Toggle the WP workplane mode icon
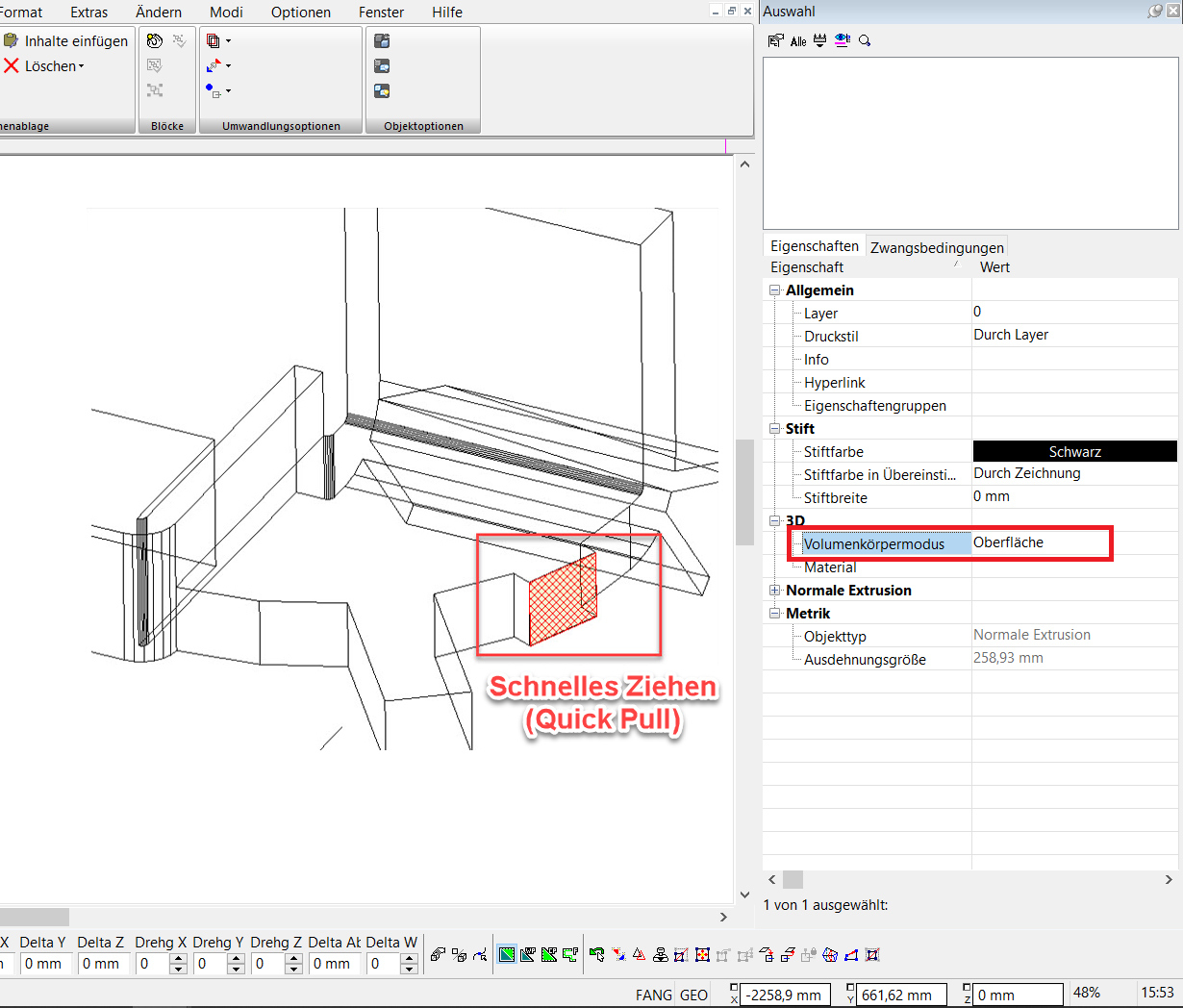Viewport: 1183px width, 1008px height. (x=528, y=954)
